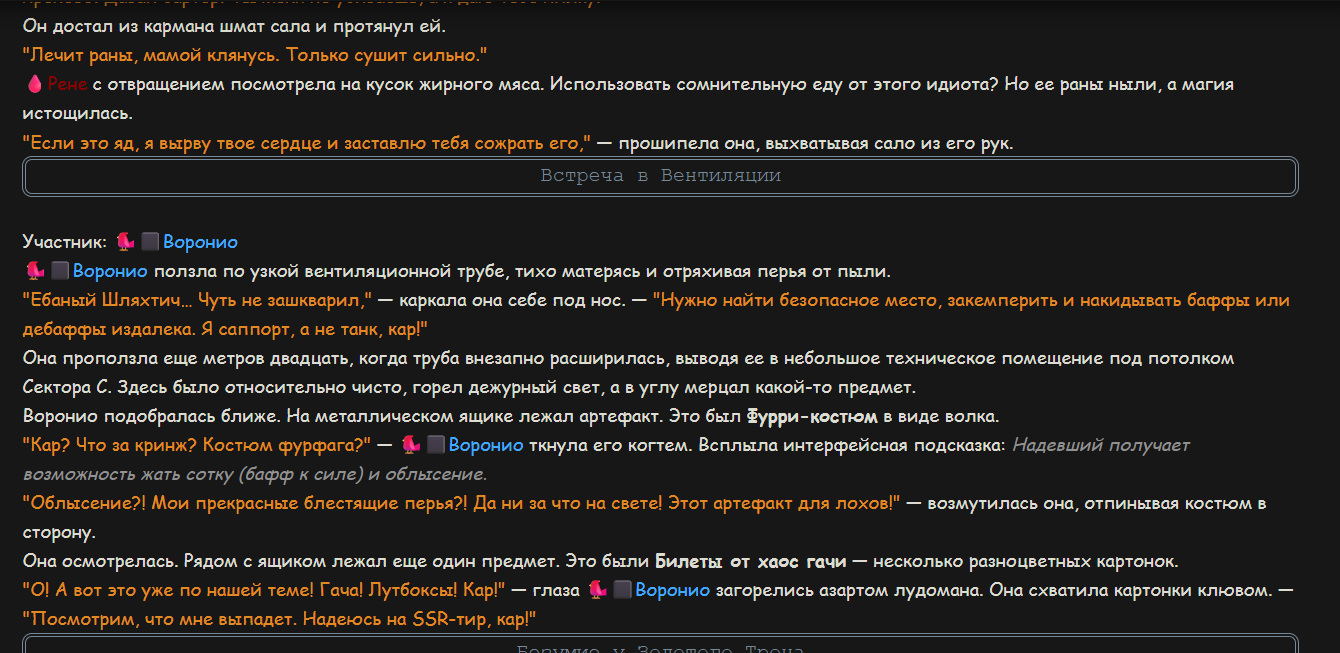This screenshot has height=653, width=1340.
Task: Click the quote 'Облысение?! Мои прекрасные блестящие перья?!'
Action: (x=462, y=503)
